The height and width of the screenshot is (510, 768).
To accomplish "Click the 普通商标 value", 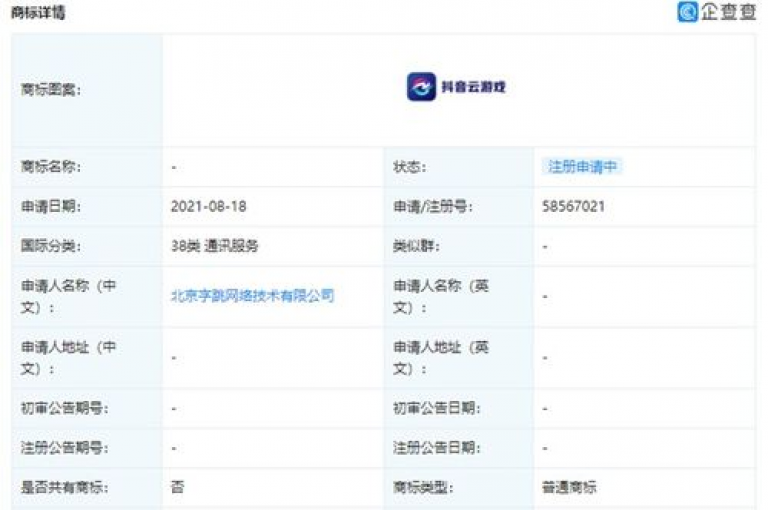I will [x=569, y=487].
